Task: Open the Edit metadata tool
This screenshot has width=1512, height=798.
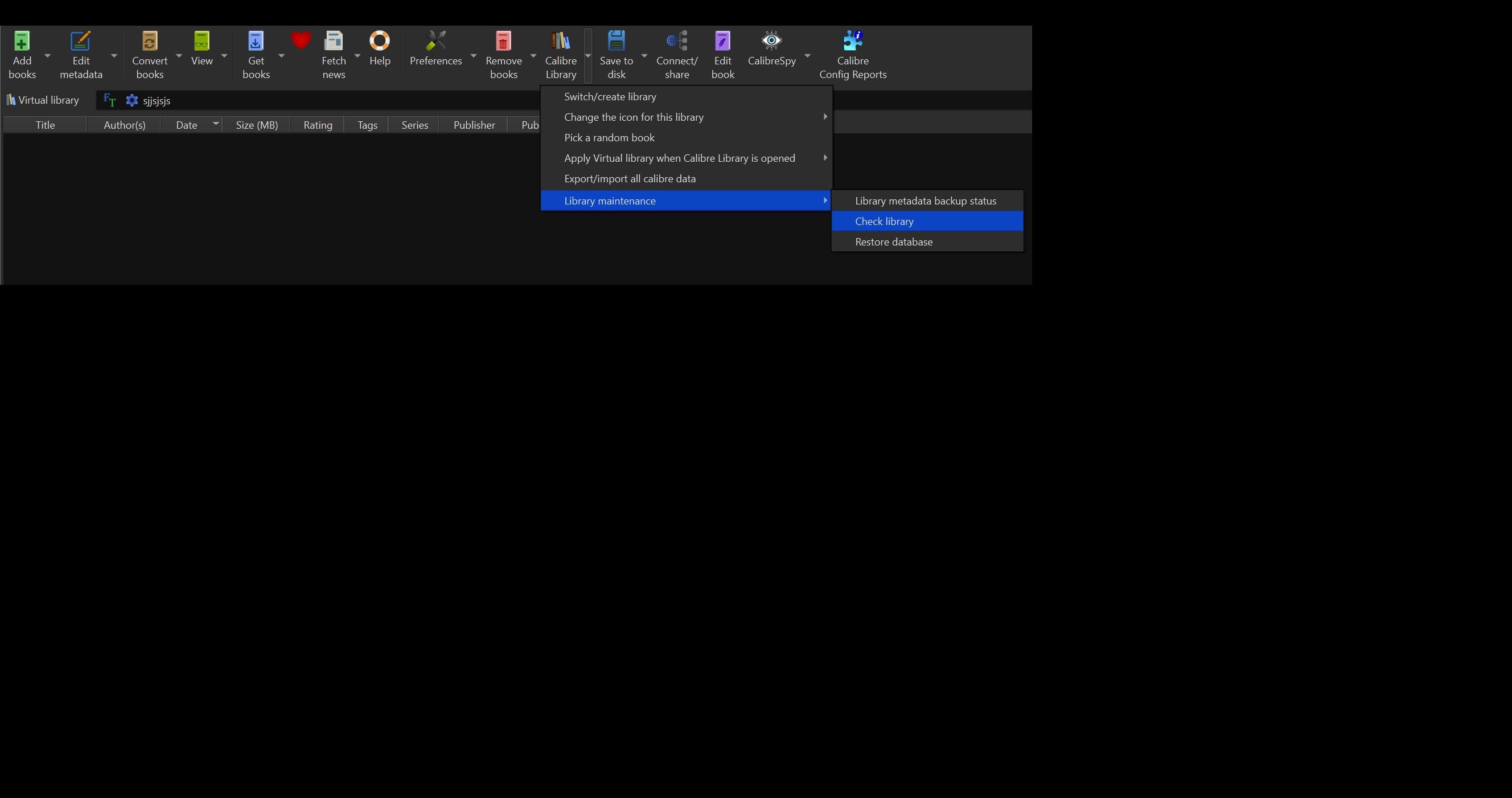Action: [x=80, y=42]
